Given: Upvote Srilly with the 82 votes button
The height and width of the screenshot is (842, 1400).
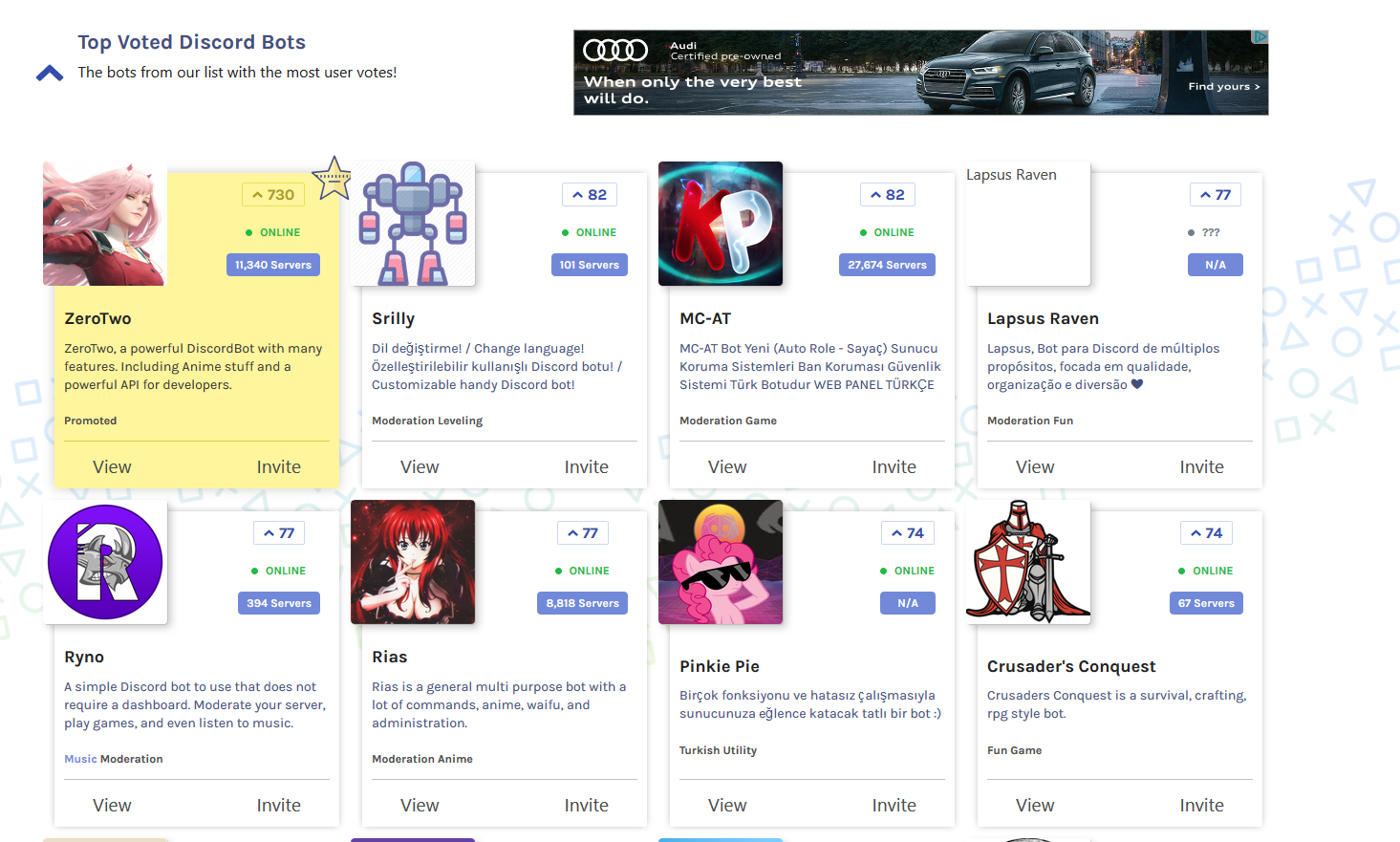Looking at the screenshot, I should [x=590, y=195].
